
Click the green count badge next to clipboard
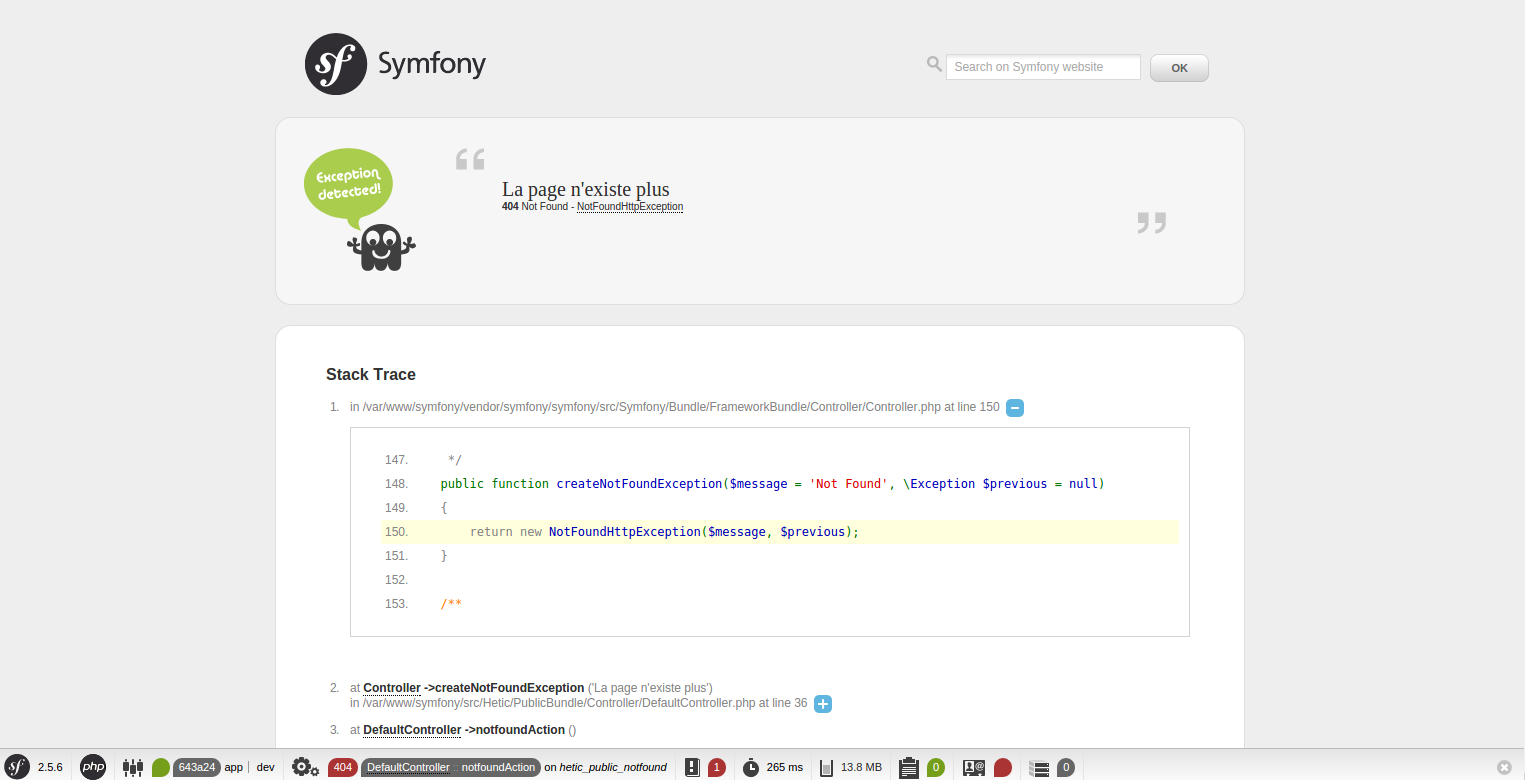click(x=935, y=768)
